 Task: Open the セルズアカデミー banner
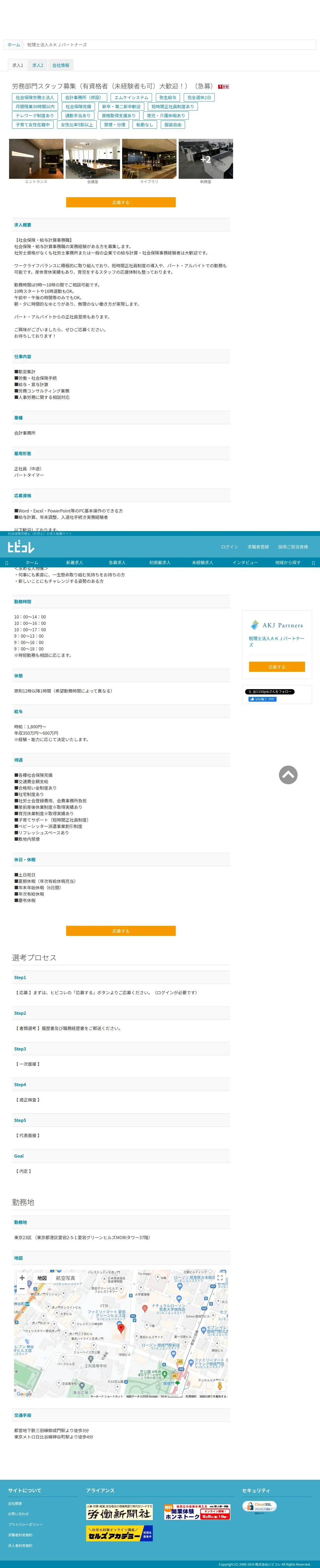pos(119,1533)
